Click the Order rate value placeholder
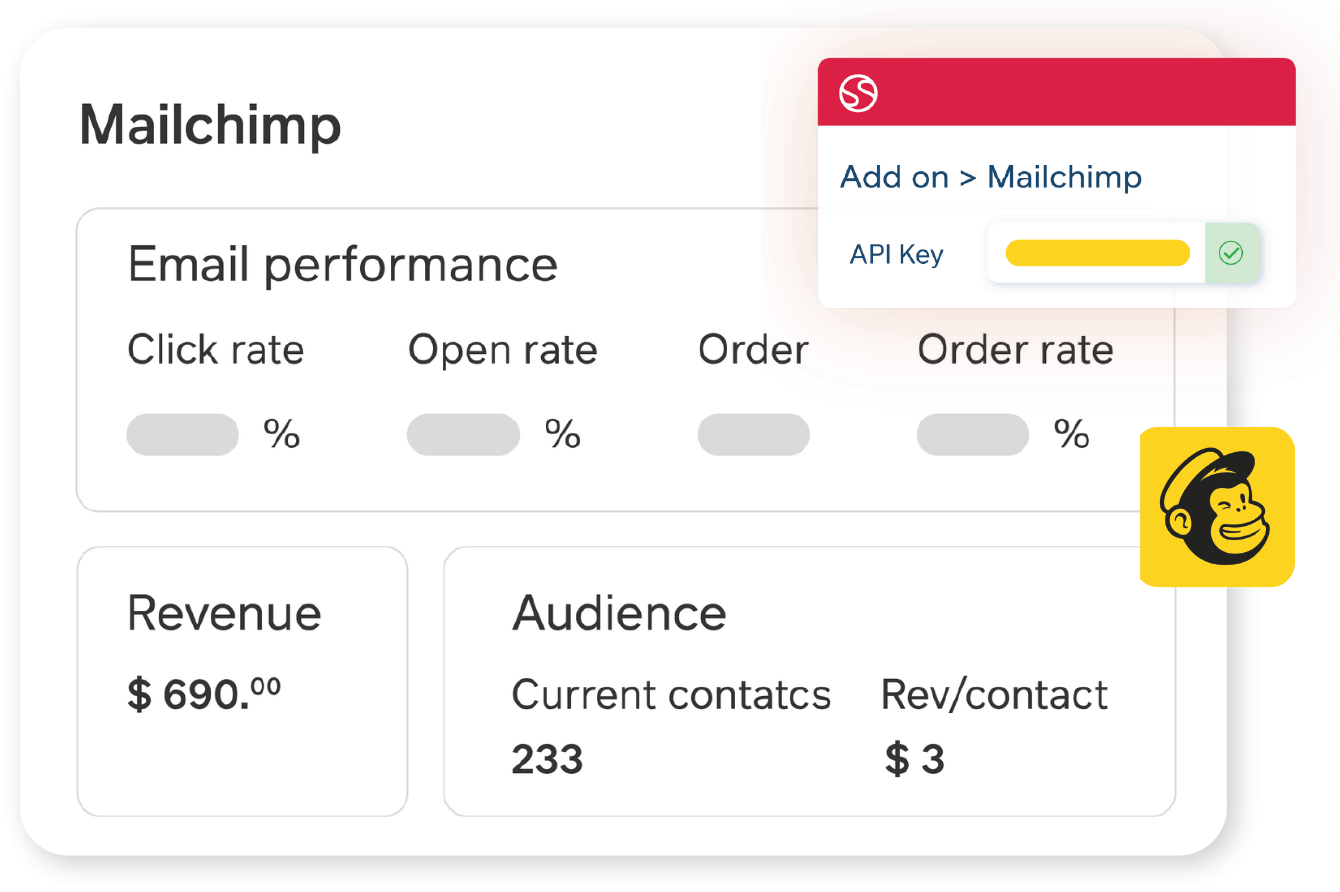 [973, 435]
